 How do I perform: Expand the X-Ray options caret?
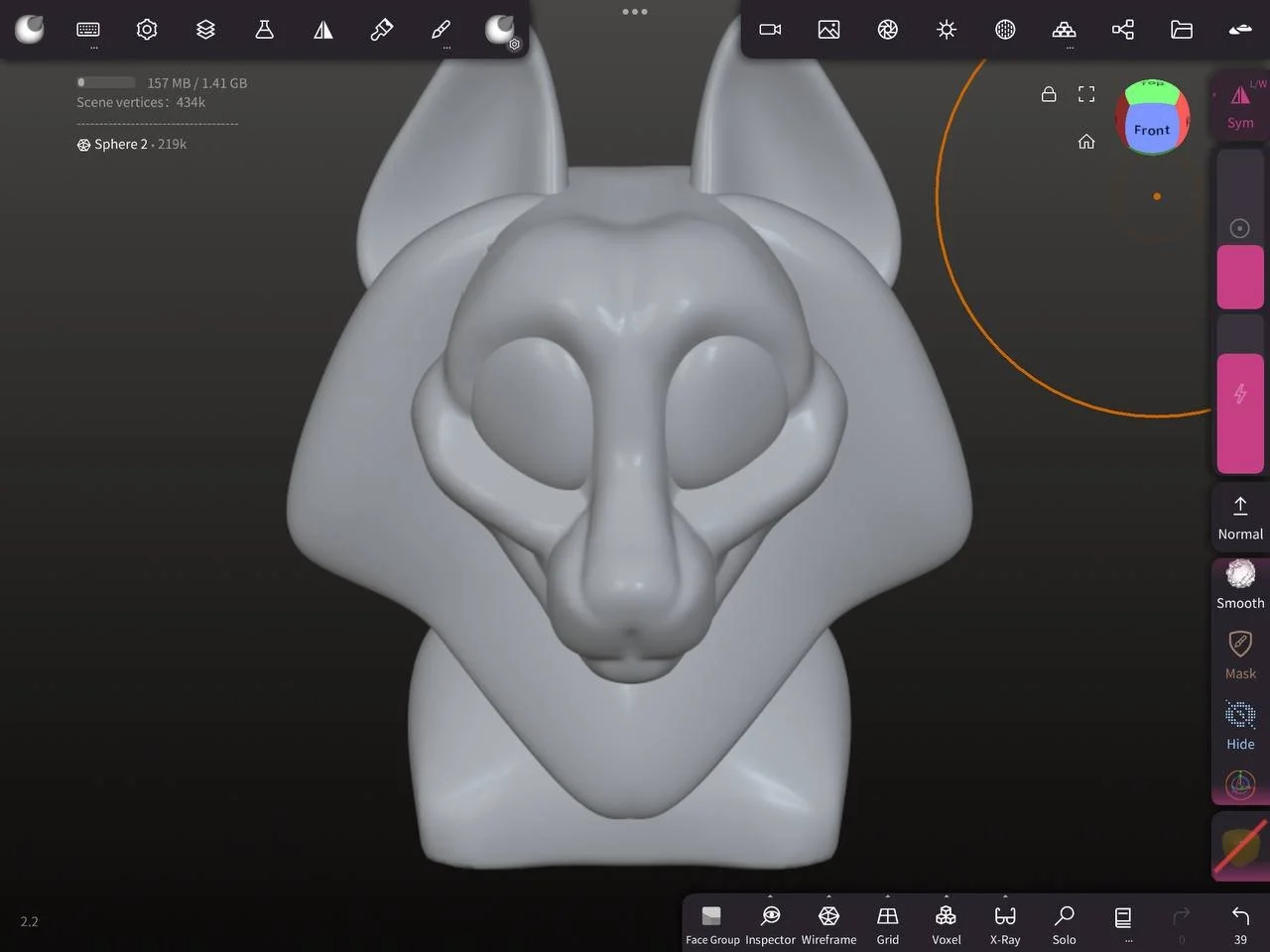tap(1005, 896)
